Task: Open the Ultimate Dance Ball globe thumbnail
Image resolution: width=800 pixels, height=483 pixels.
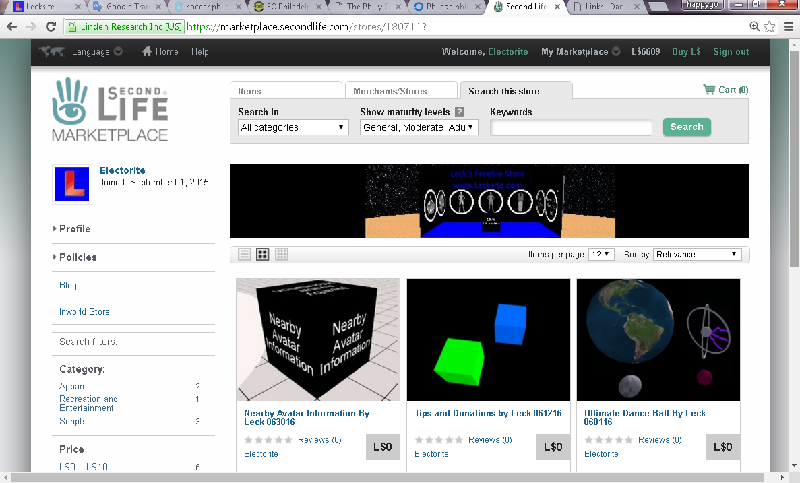Action: 658,339
